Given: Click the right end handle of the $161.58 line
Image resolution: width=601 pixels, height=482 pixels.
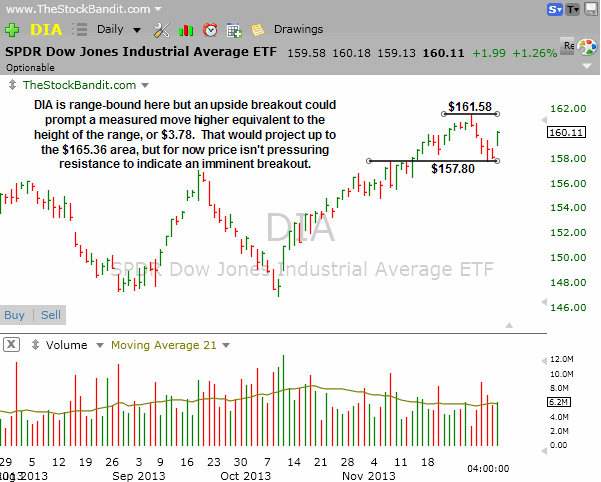Looking at the screenshot, I should click(x=497, y=114).
